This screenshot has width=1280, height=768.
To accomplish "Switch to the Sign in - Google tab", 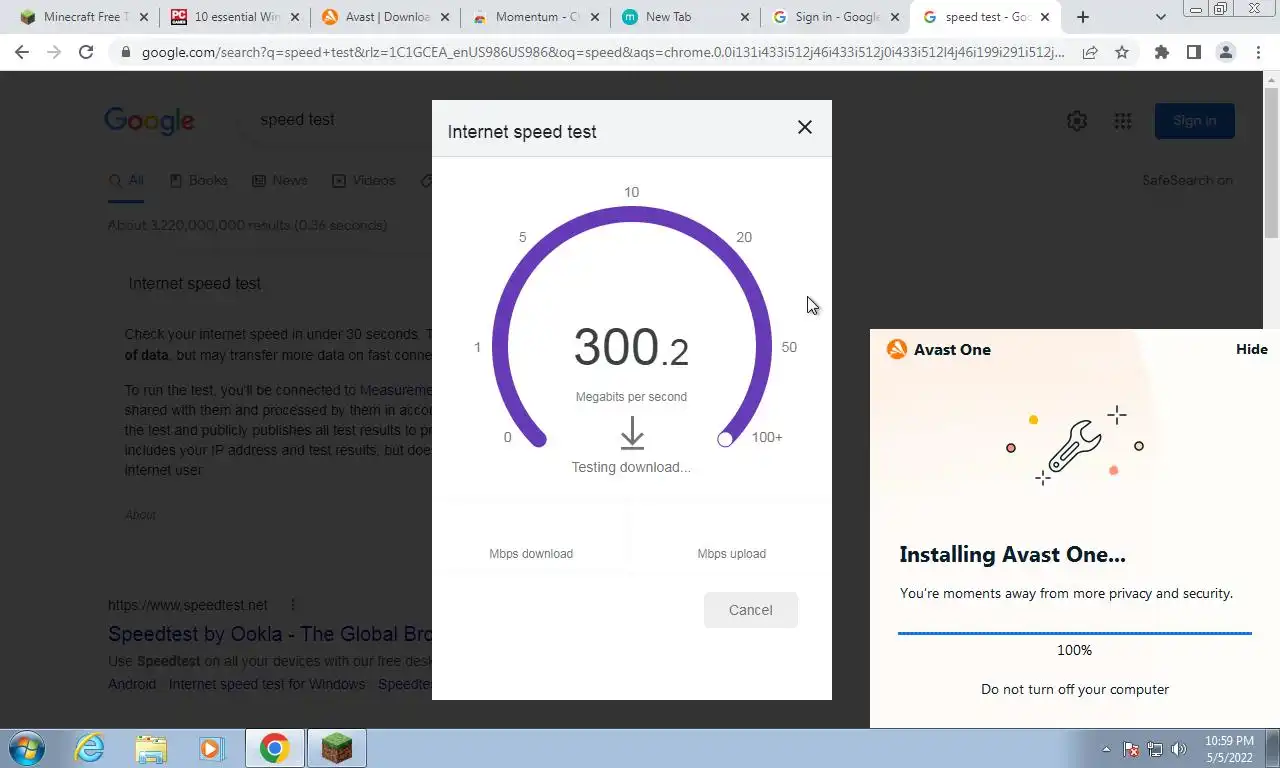I will coord(836,17).
